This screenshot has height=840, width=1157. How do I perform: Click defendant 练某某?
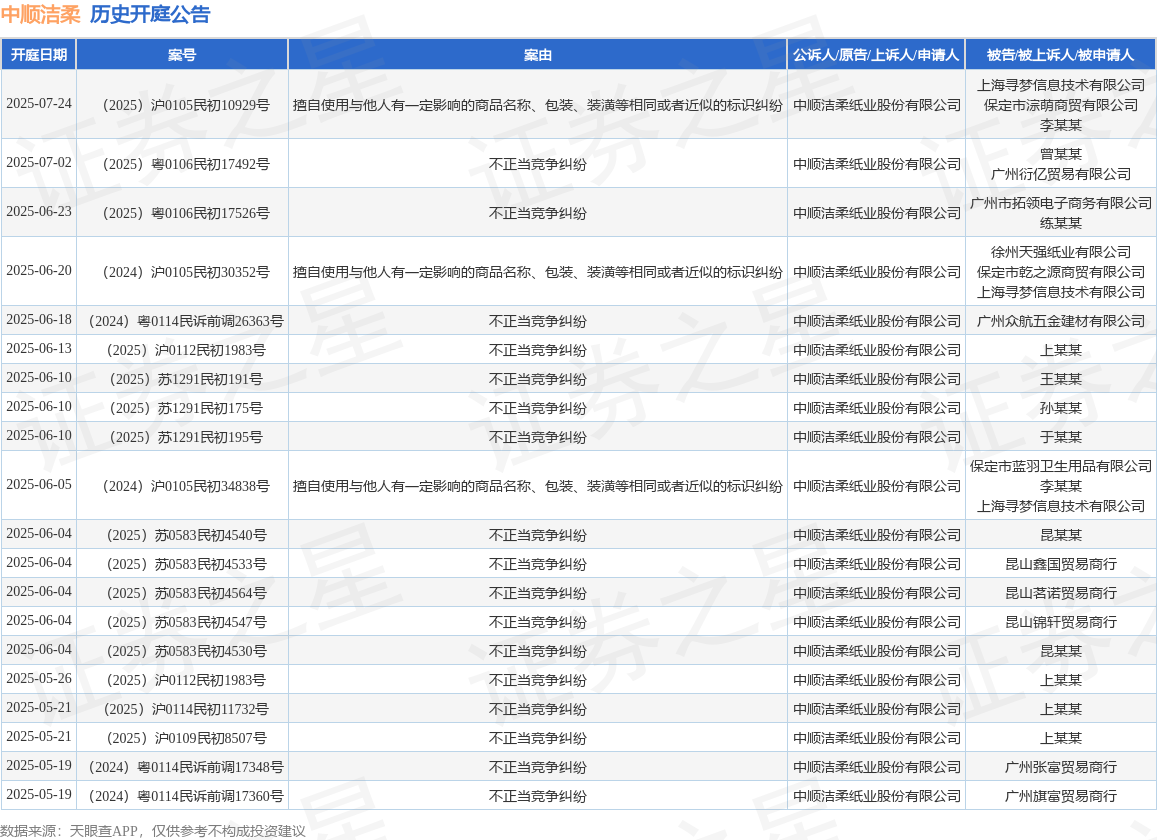[1060, 223]
